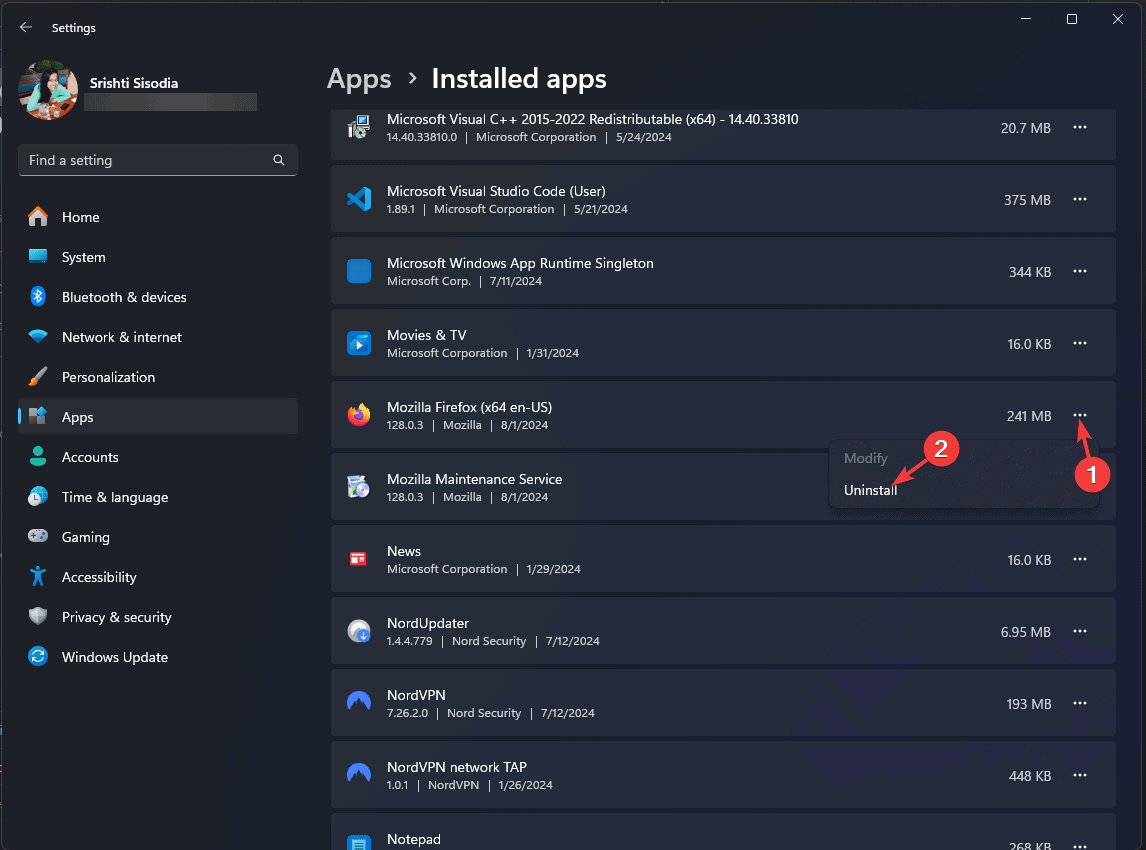Click the Mozilla Firefox logo icon

tap(359, 415)
